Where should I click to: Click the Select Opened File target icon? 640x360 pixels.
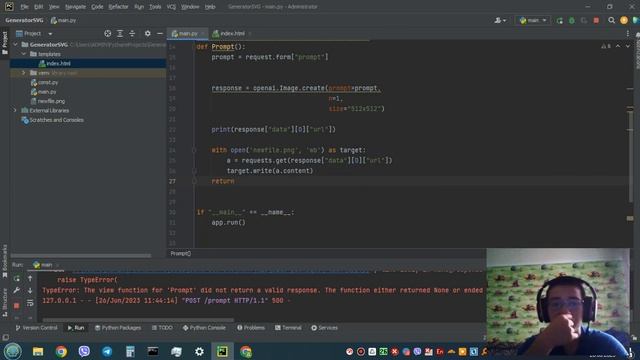click(x=107, y=33)
